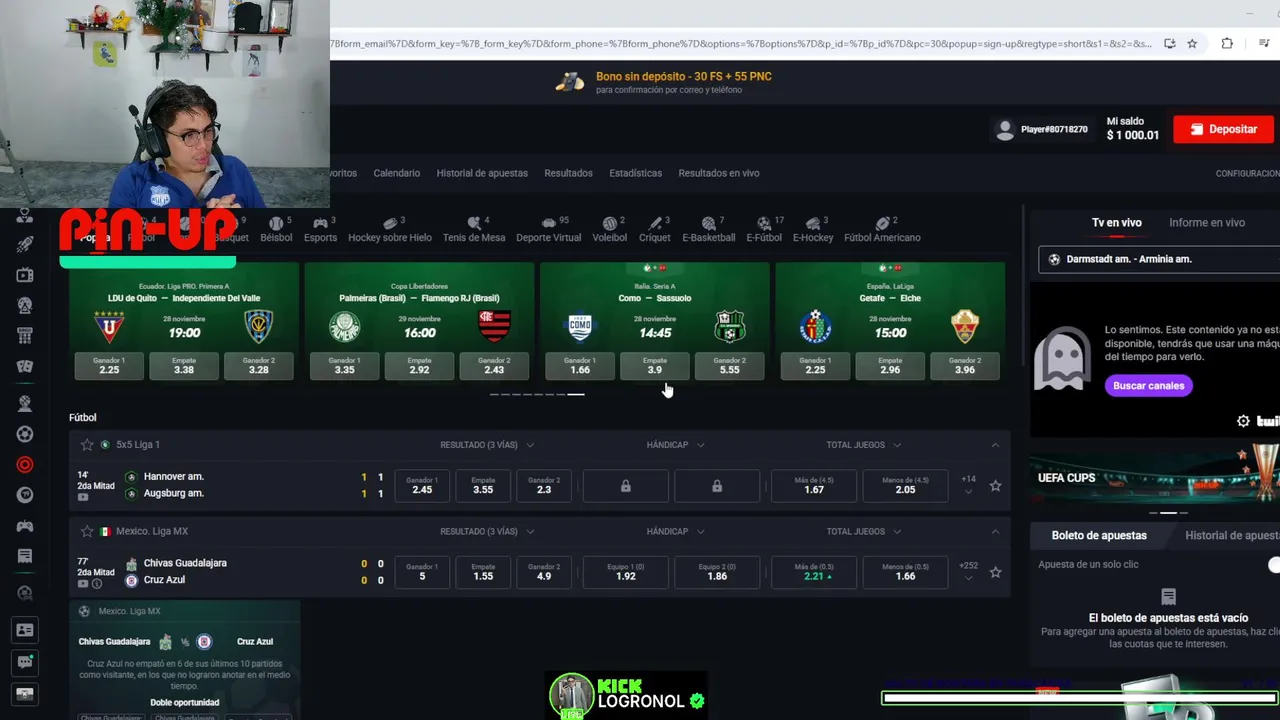Collapse the 5x5 Liga 1 section
The width and height of the screenshot is (1280, 720).
995,445
